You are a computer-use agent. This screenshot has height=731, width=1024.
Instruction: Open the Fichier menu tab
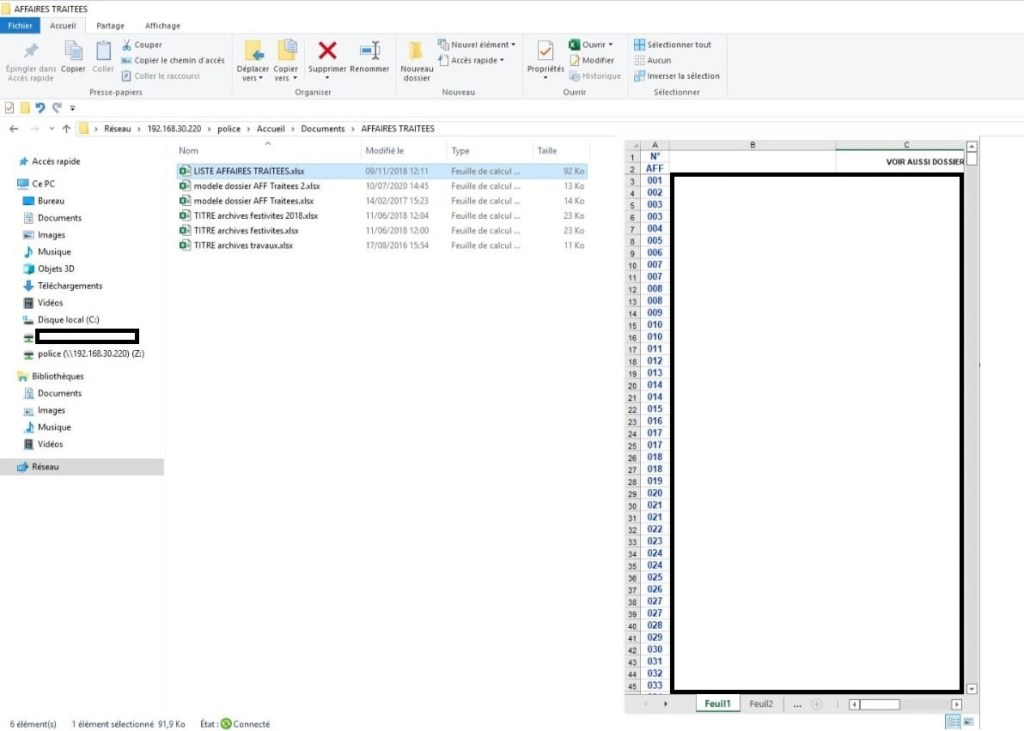[20, 25]
